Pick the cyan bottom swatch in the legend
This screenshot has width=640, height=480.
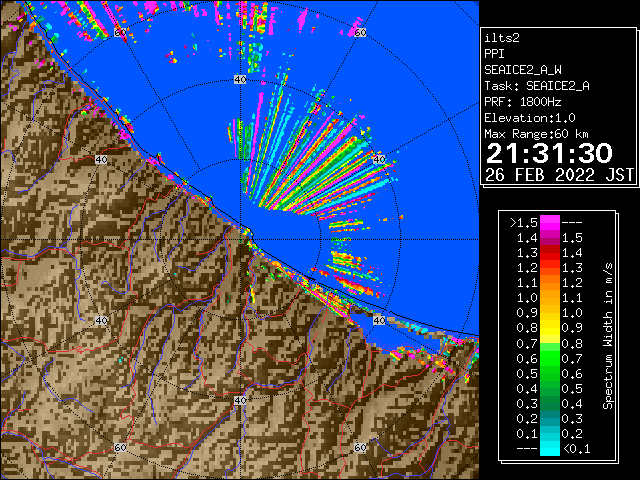click(x=550, y=449)
